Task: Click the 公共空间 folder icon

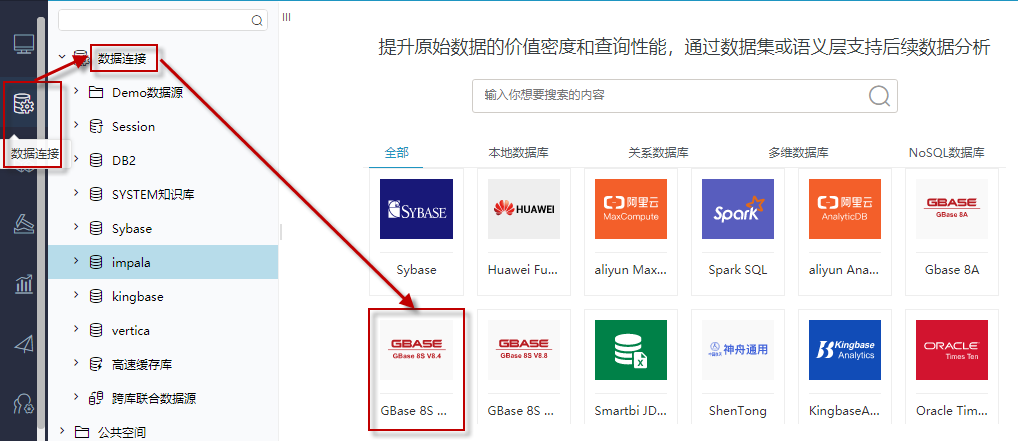Action: pyautogui.click(x=81, y=431)
